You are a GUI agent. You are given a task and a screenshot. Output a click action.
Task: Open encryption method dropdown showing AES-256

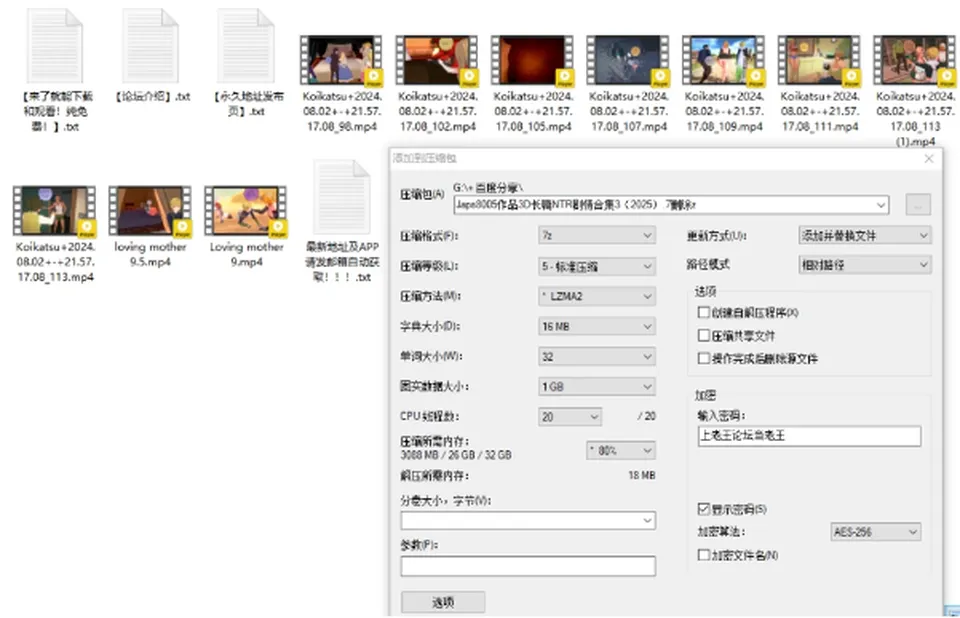click(876, 532)
